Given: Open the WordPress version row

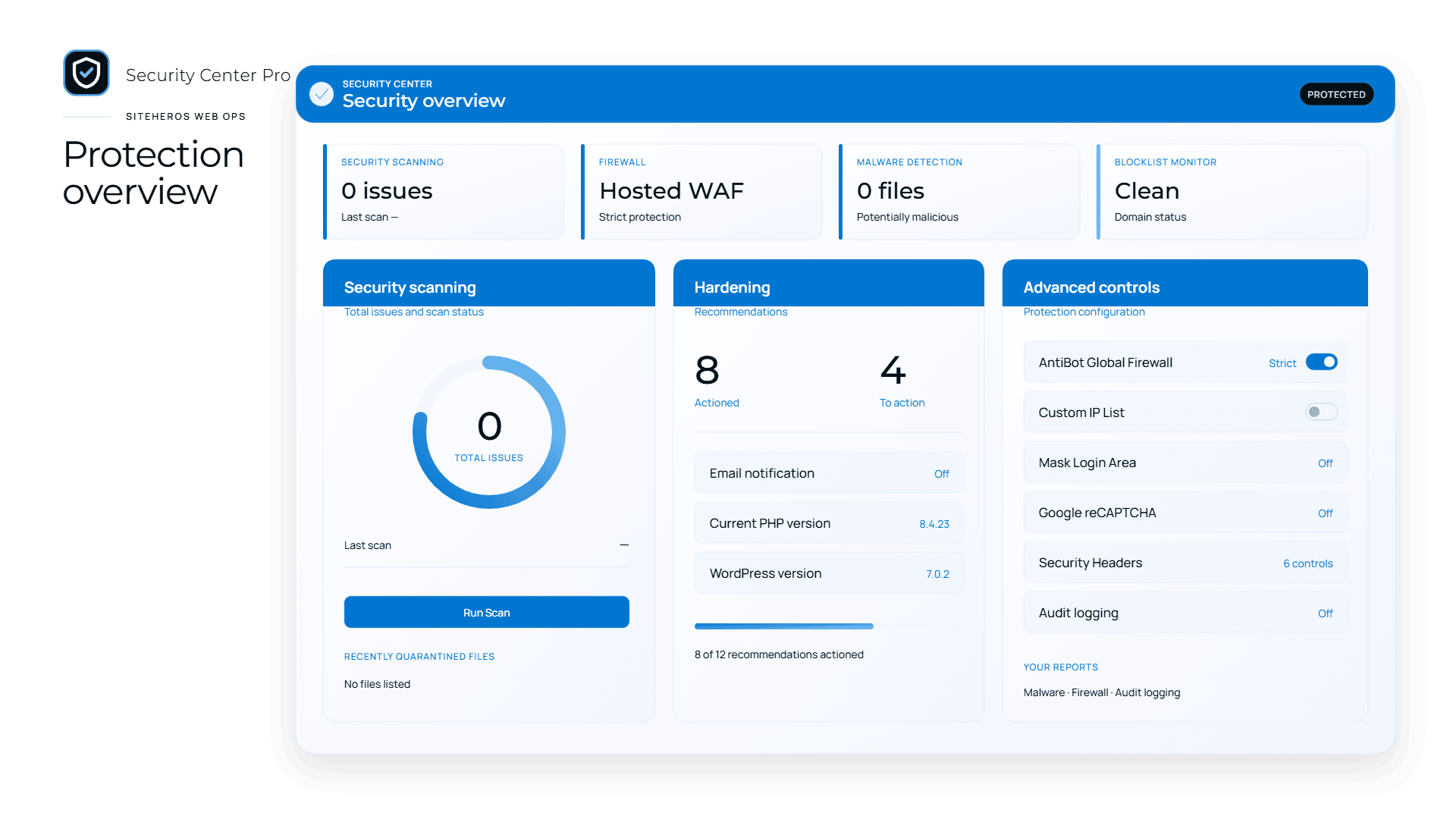Looking at the screenshot, I should coord(829,573).
